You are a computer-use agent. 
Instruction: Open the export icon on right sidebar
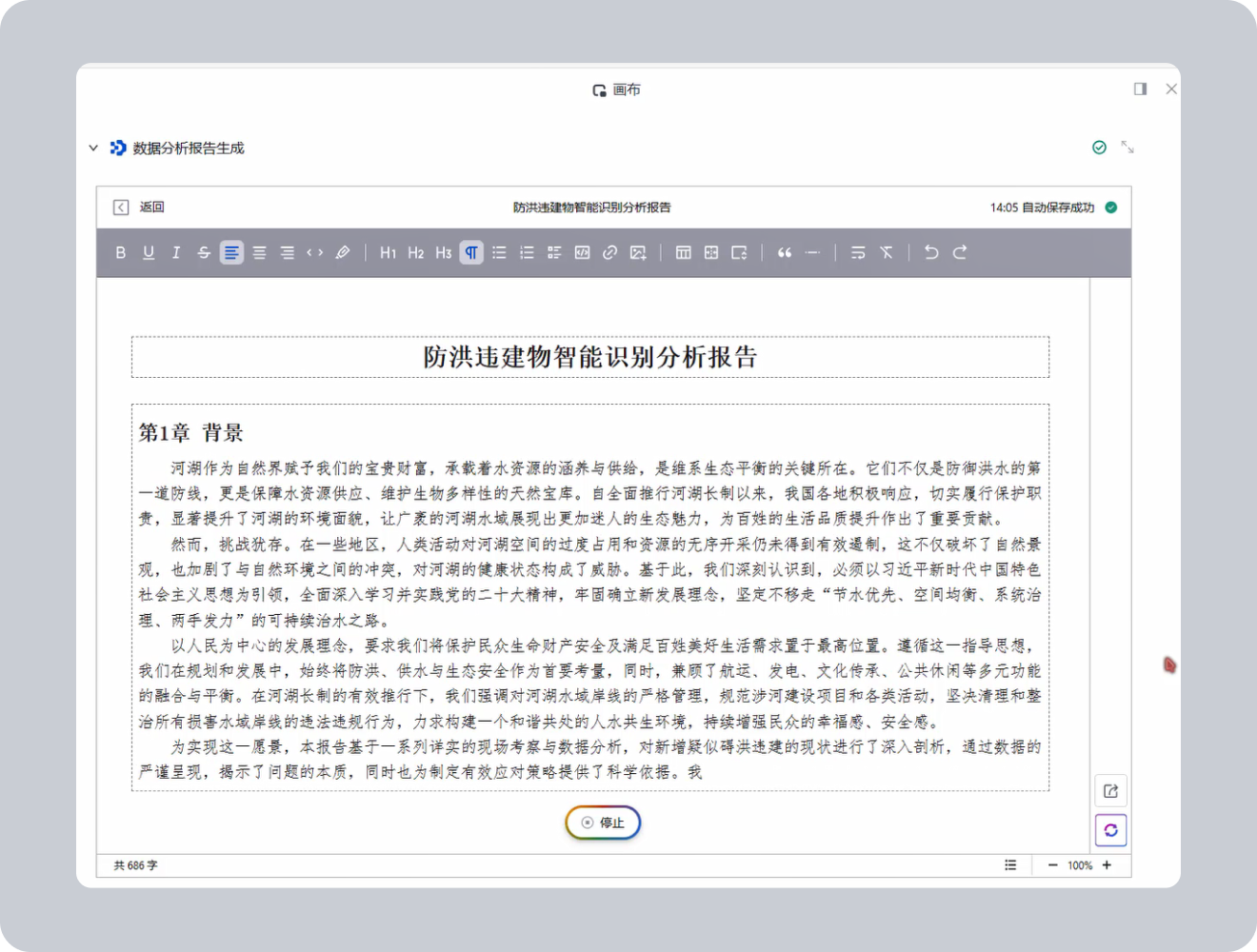[1110, 791]
